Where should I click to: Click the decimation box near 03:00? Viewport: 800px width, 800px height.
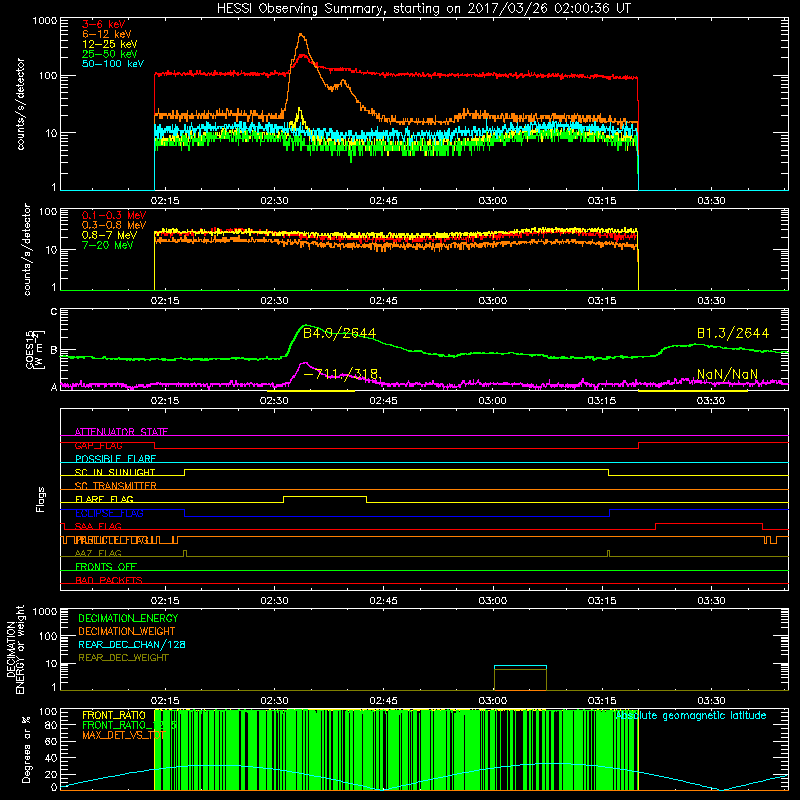pos(520,678)
